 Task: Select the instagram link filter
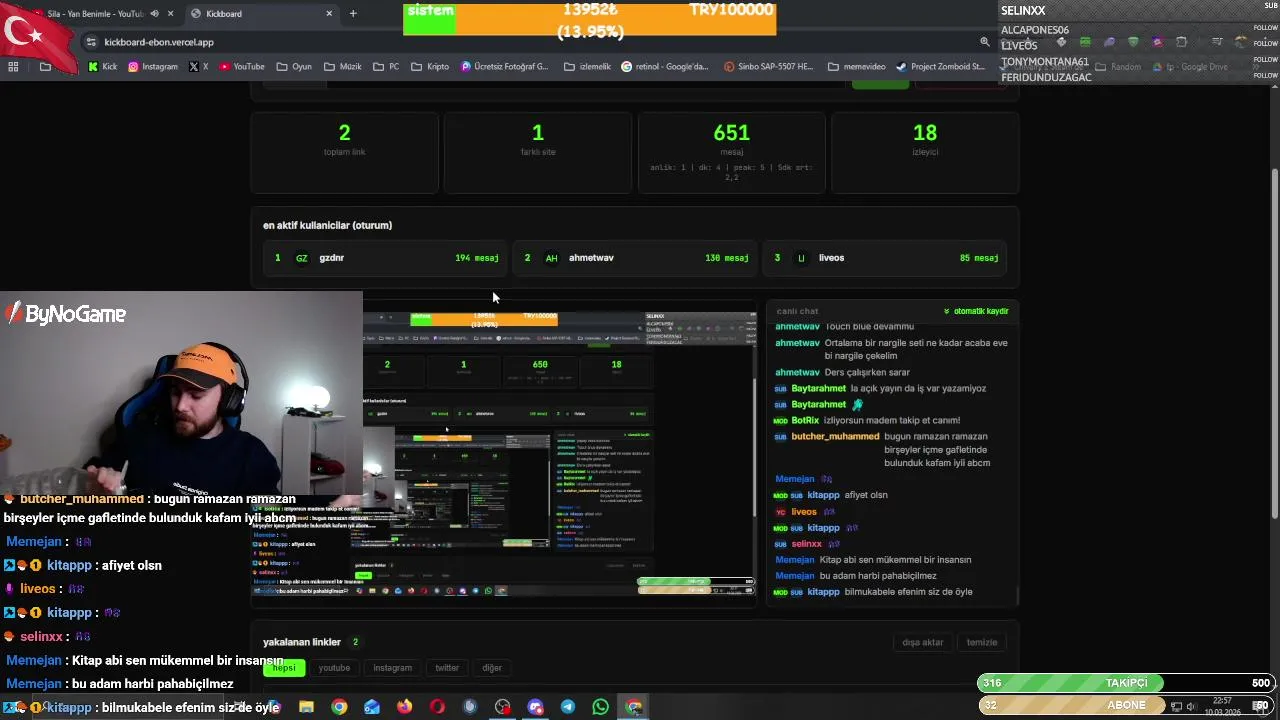(392, 668)
